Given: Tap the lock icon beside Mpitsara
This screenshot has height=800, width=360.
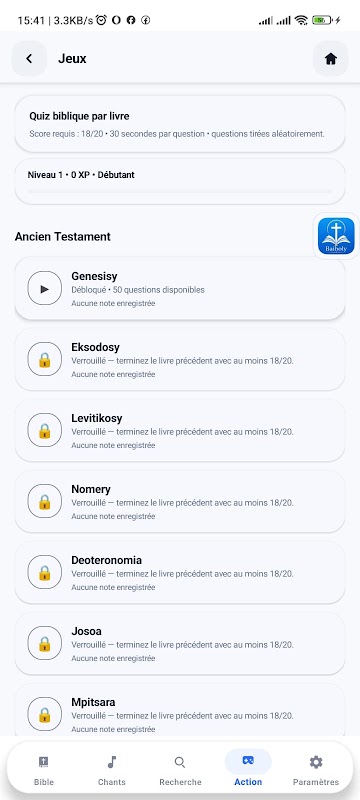Looking at the screenshot, I should coord(44,714).
